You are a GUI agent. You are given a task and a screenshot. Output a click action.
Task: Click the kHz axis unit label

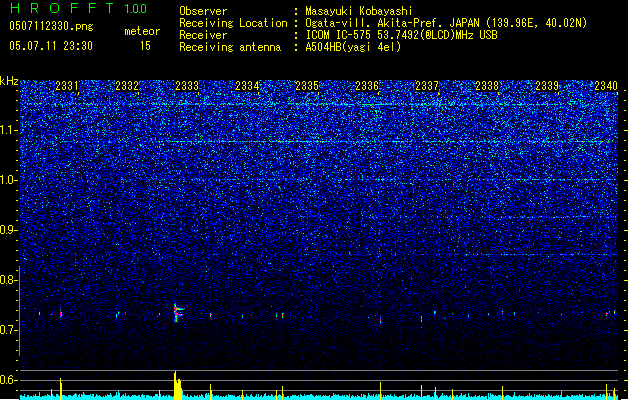click(9, 81)
